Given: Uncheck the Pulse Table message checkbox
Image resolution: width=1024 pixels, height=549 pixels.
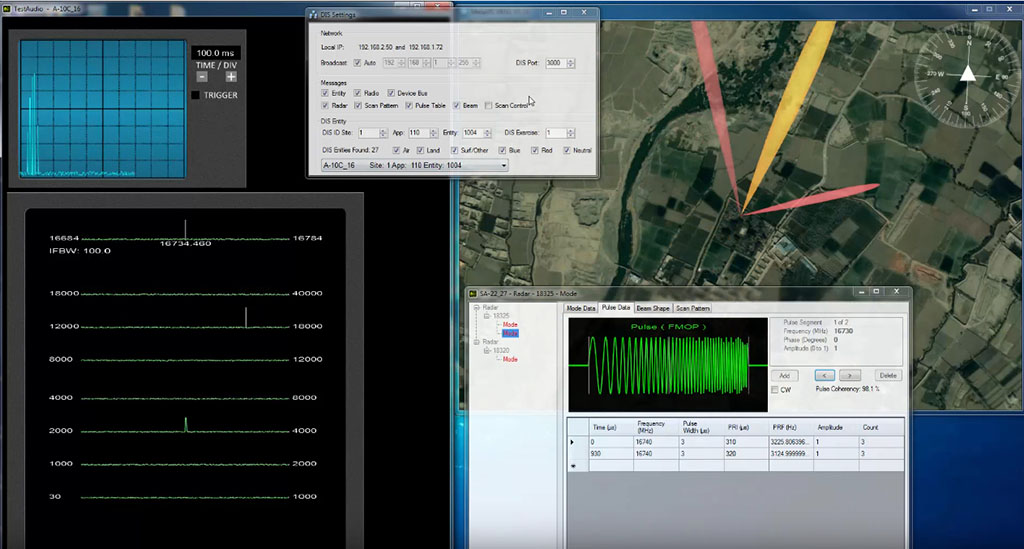Looking at the screenshot, I should (x=409, y=105).
